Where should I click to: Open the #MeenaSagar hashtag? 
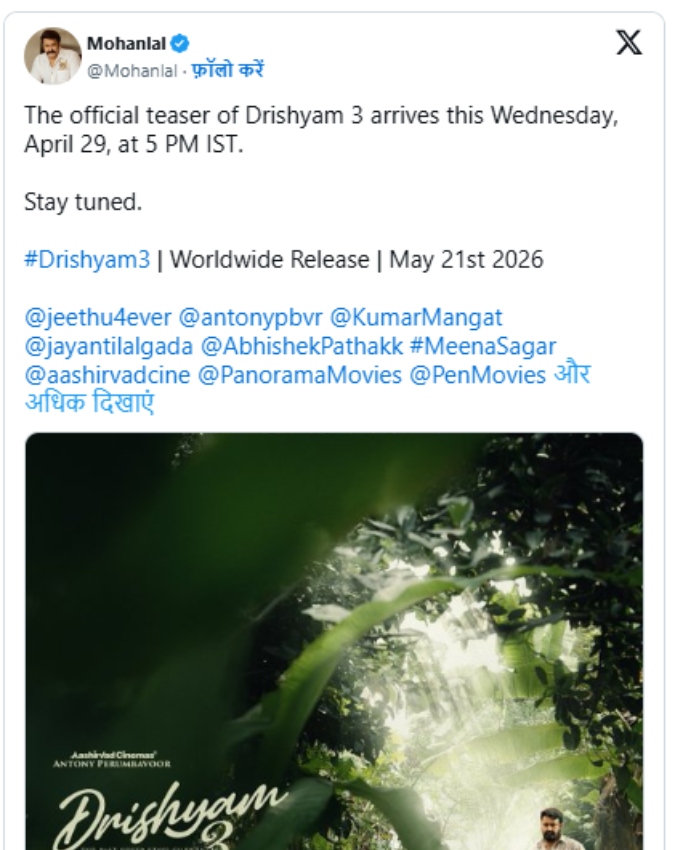482,347
